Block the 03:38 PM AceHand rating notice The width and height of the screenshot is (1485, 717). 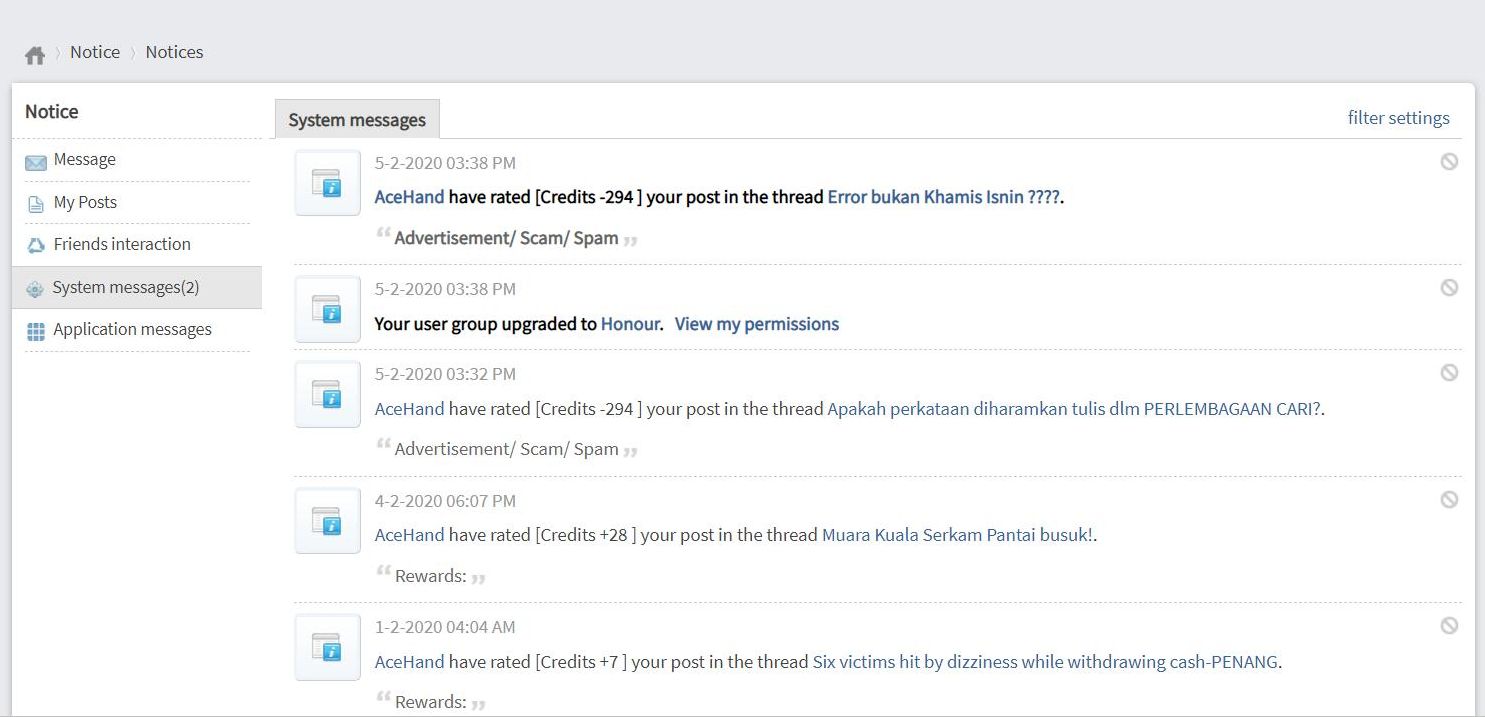pyautogui.click(x=1449, y=161)
